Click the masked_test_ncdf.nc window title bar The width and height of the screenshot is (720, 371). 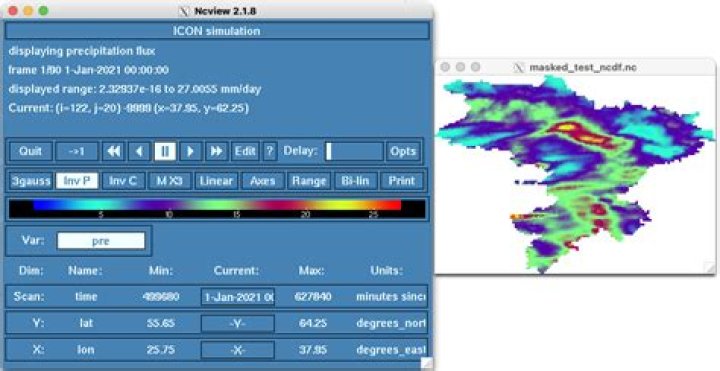(576, 67)
